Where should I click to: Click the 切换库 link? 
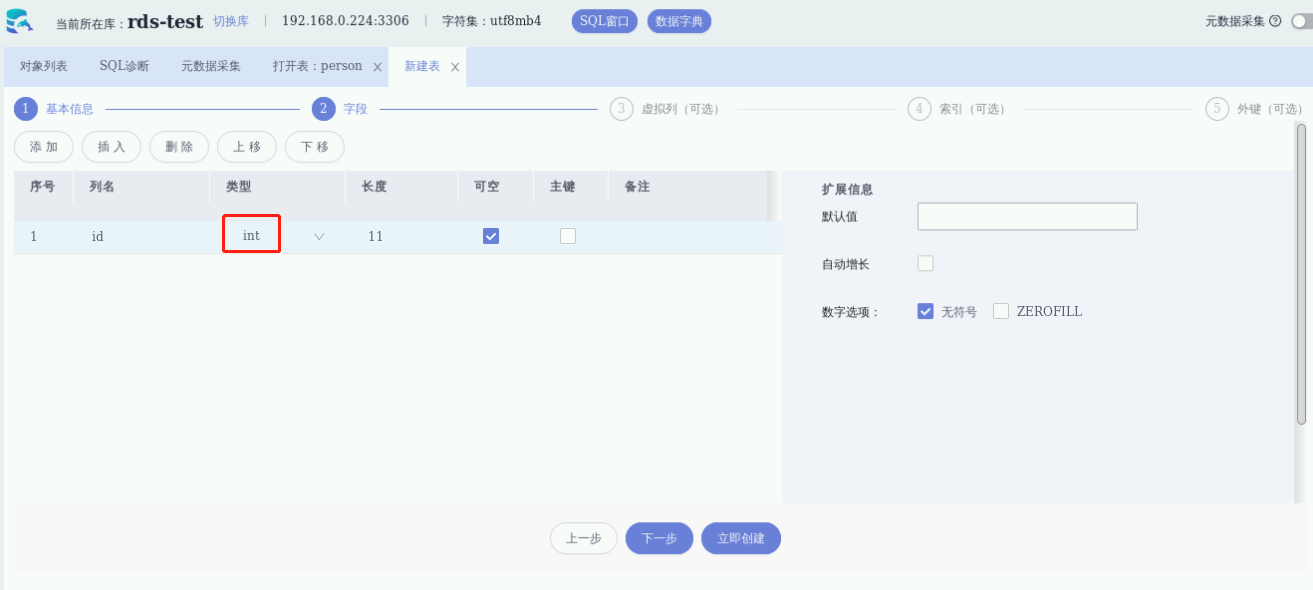(x=231, y=21)
